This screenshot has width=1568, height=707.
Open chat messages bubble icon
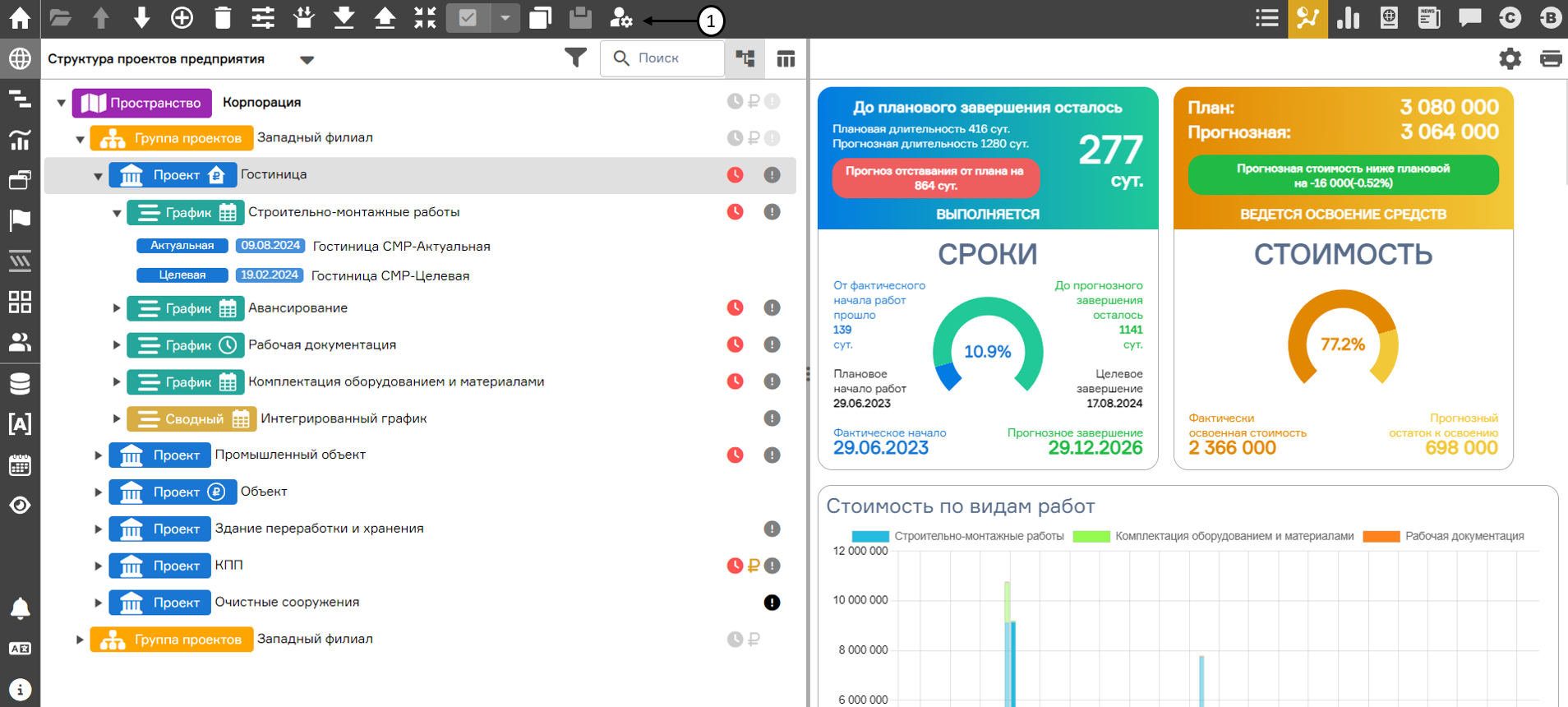click(1469, 17)
